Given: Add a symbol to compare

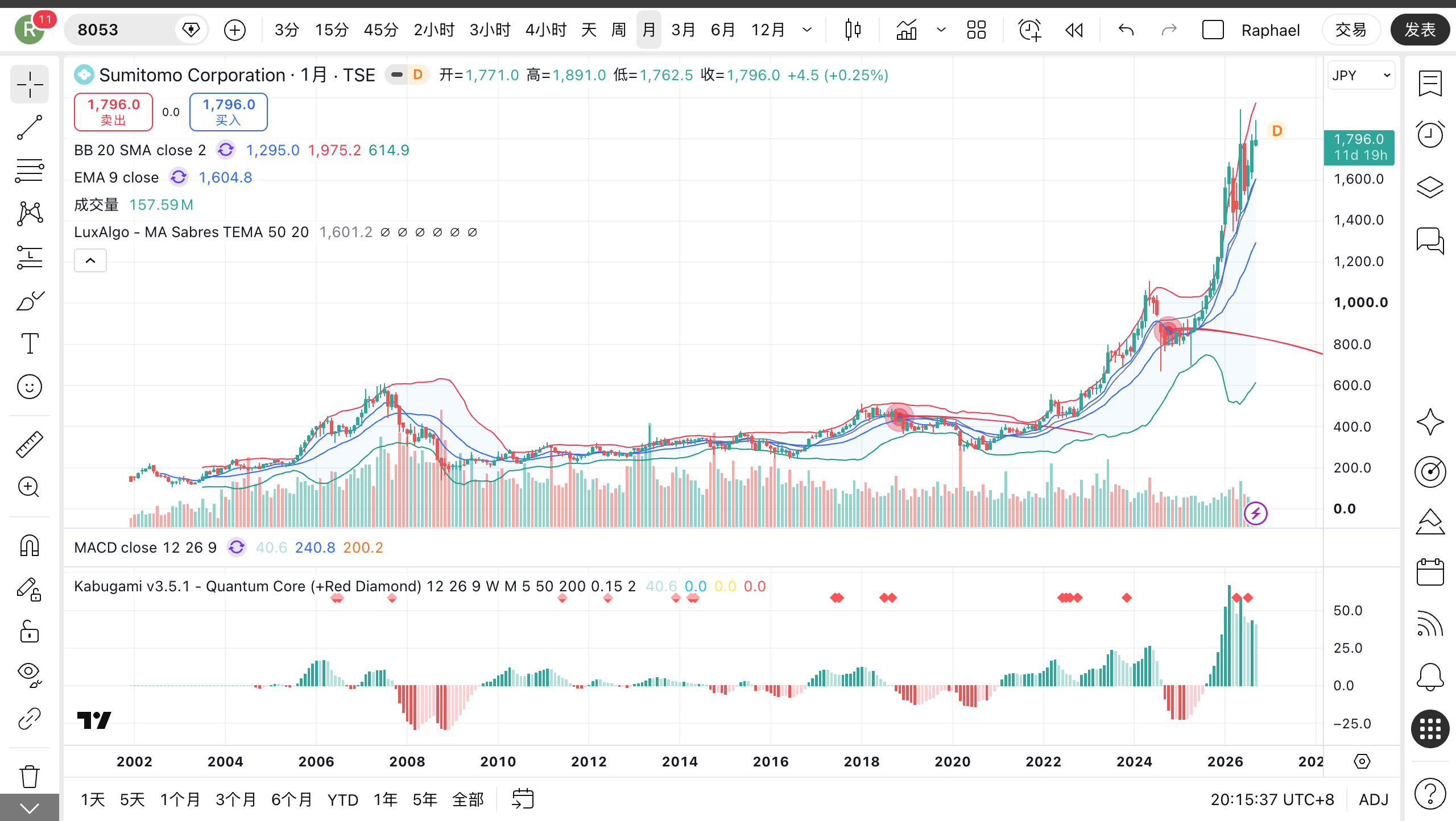Looking at the screenshot, I should click(234, 30).
